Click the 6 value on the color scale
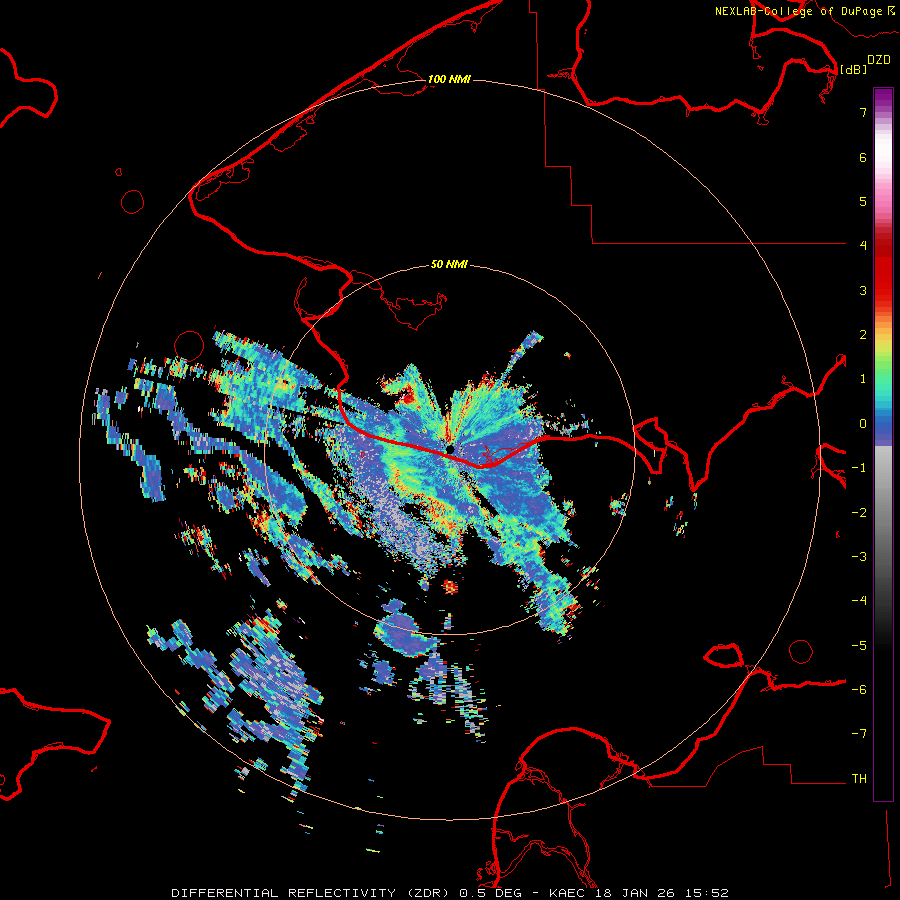The height and width of the screenshot is (900, 900). pyautogui.click(x=863, y=157)
